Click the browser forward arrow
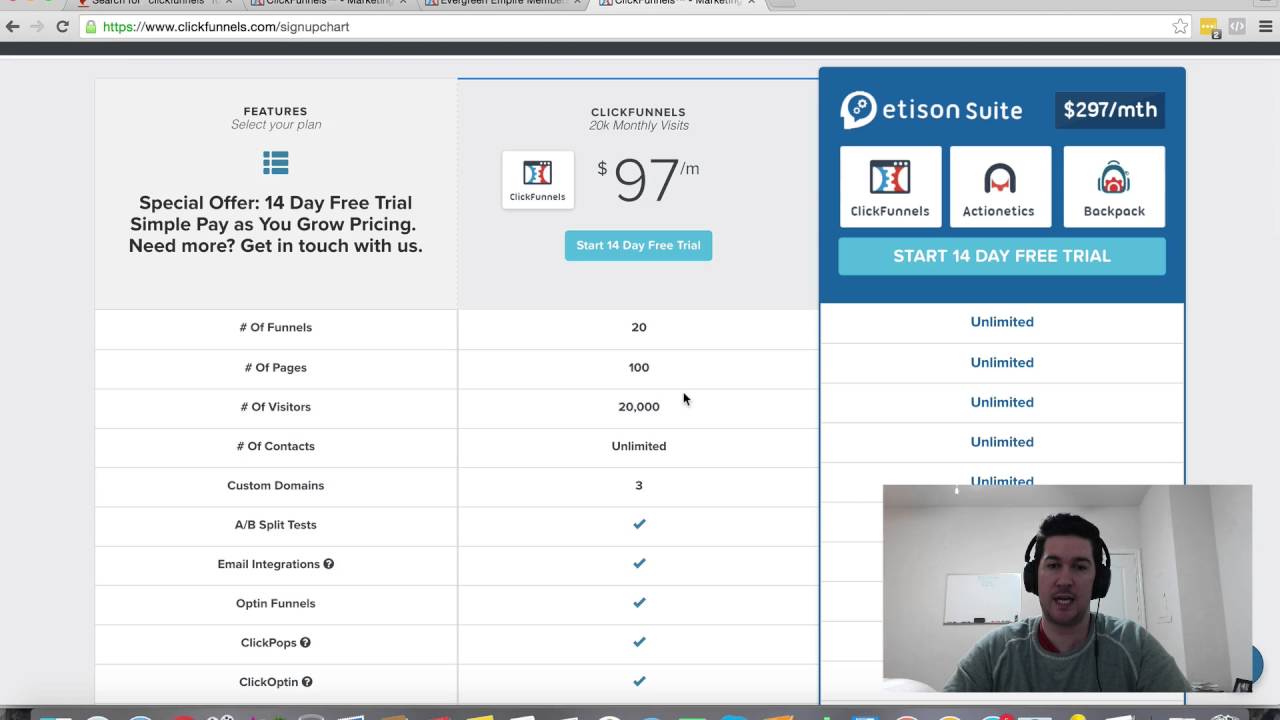The height and width of the screenshot is (720, 1280). [x=37, y=27]
